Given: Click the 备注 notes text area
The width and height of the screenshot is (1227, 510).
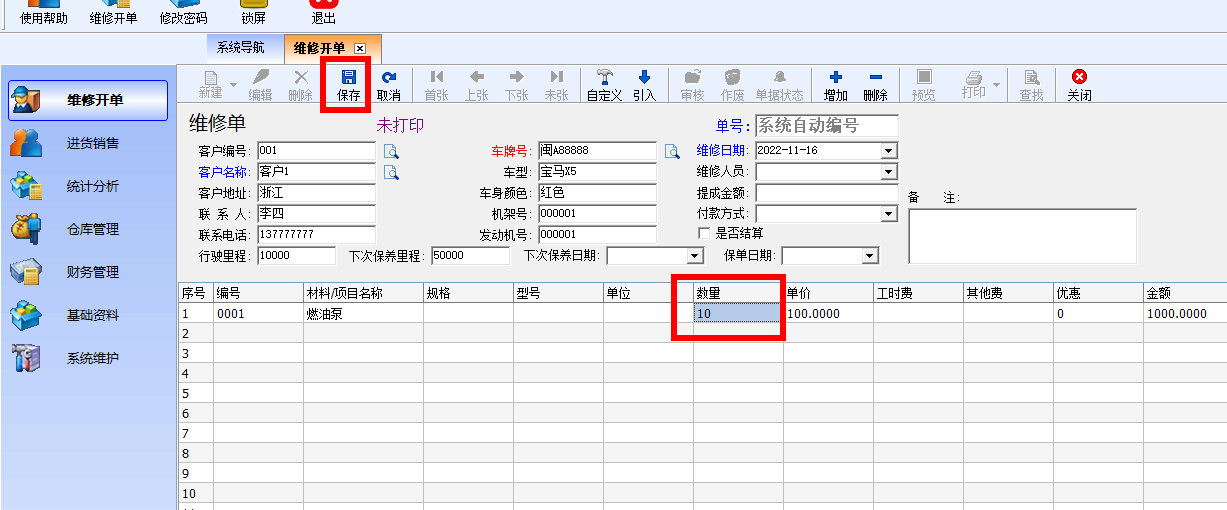Looking at the screenshot, I should [x=1022, y=236].
